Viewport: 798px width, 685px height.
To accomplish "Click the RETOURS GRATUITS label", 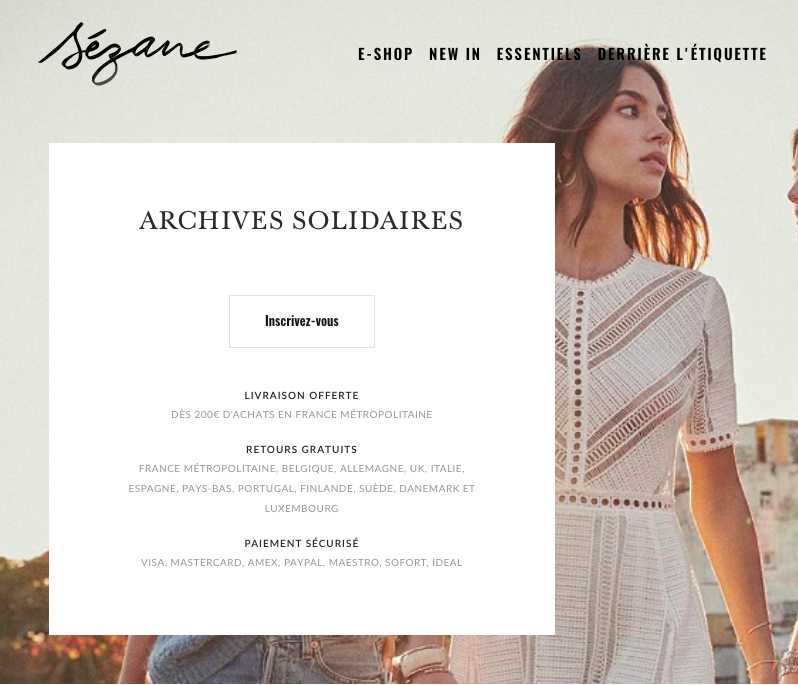I will (x=301, y=449).
